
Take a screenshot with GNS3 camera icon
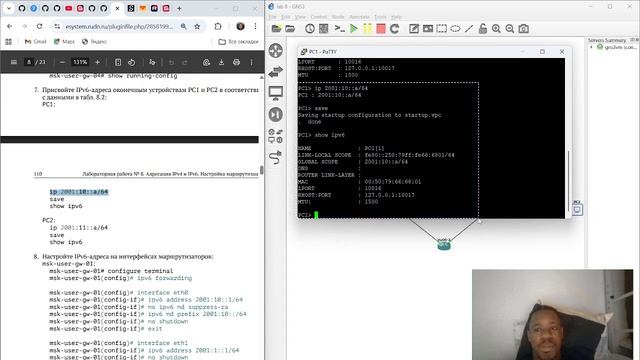pos(524,29)
